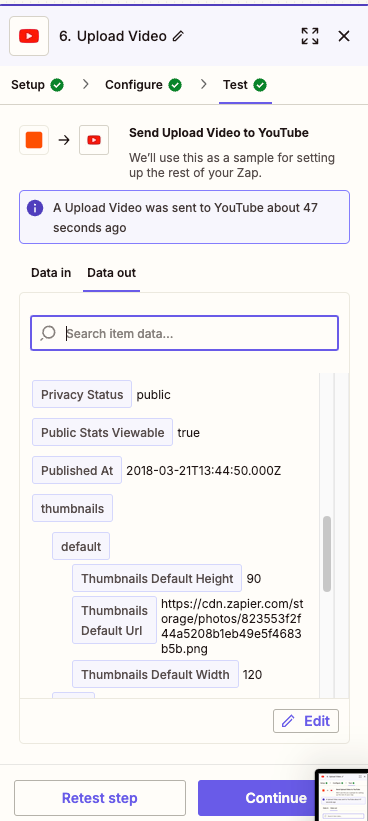
Task: Close the Upload Video panel
Action: click(344, 36)
